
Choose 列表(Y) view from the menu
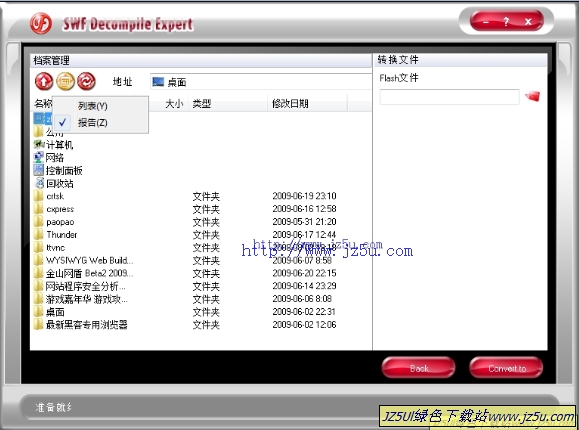pos(93,106)
